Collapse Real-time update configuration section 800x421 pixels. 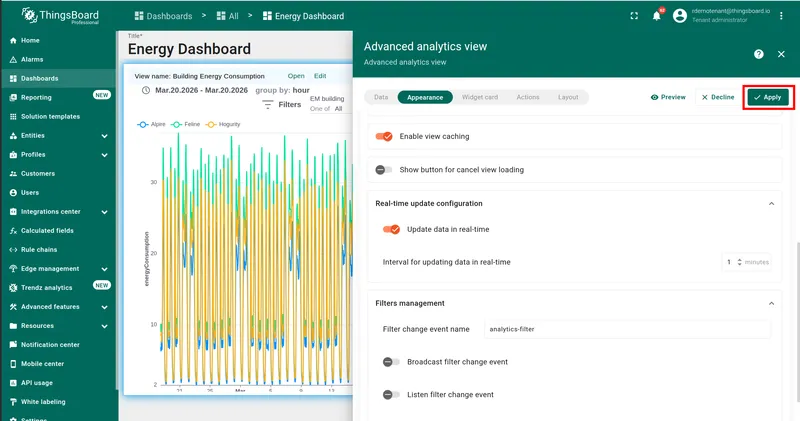pyautogui.click(x=771, y=204)
